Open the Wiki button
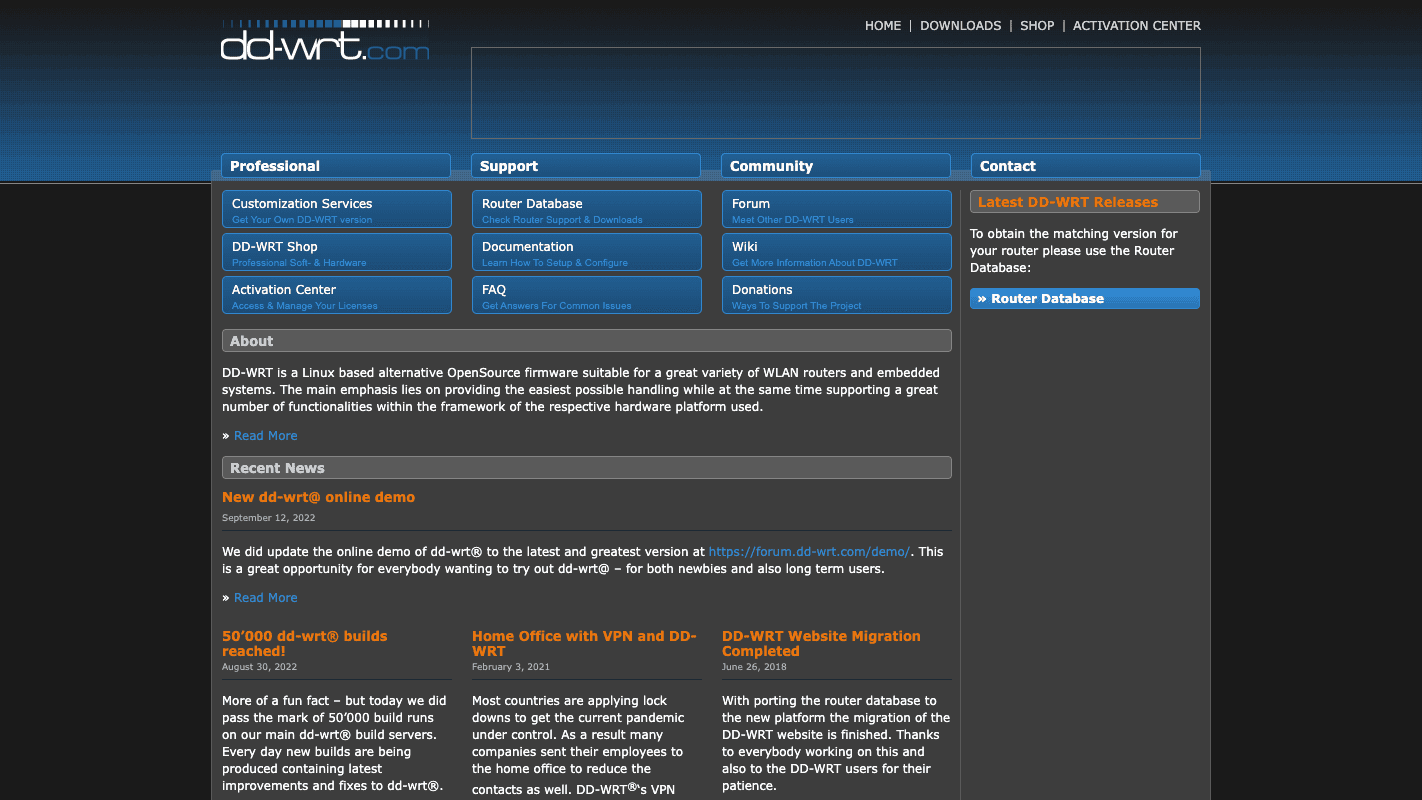1422x800 pixels. click(x=837, y=252)
